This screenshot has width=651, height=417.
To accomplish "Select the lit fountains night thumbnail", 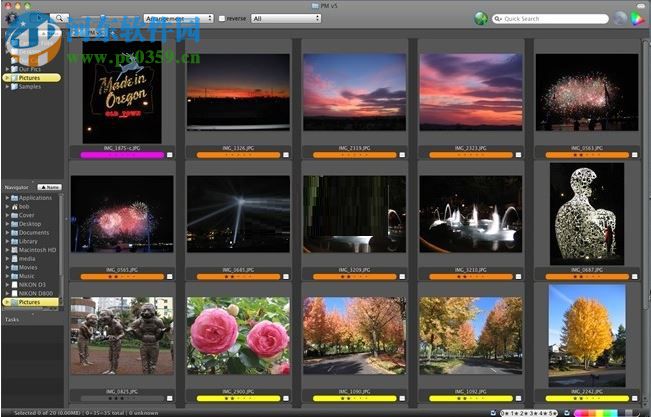I will (471, 214).
